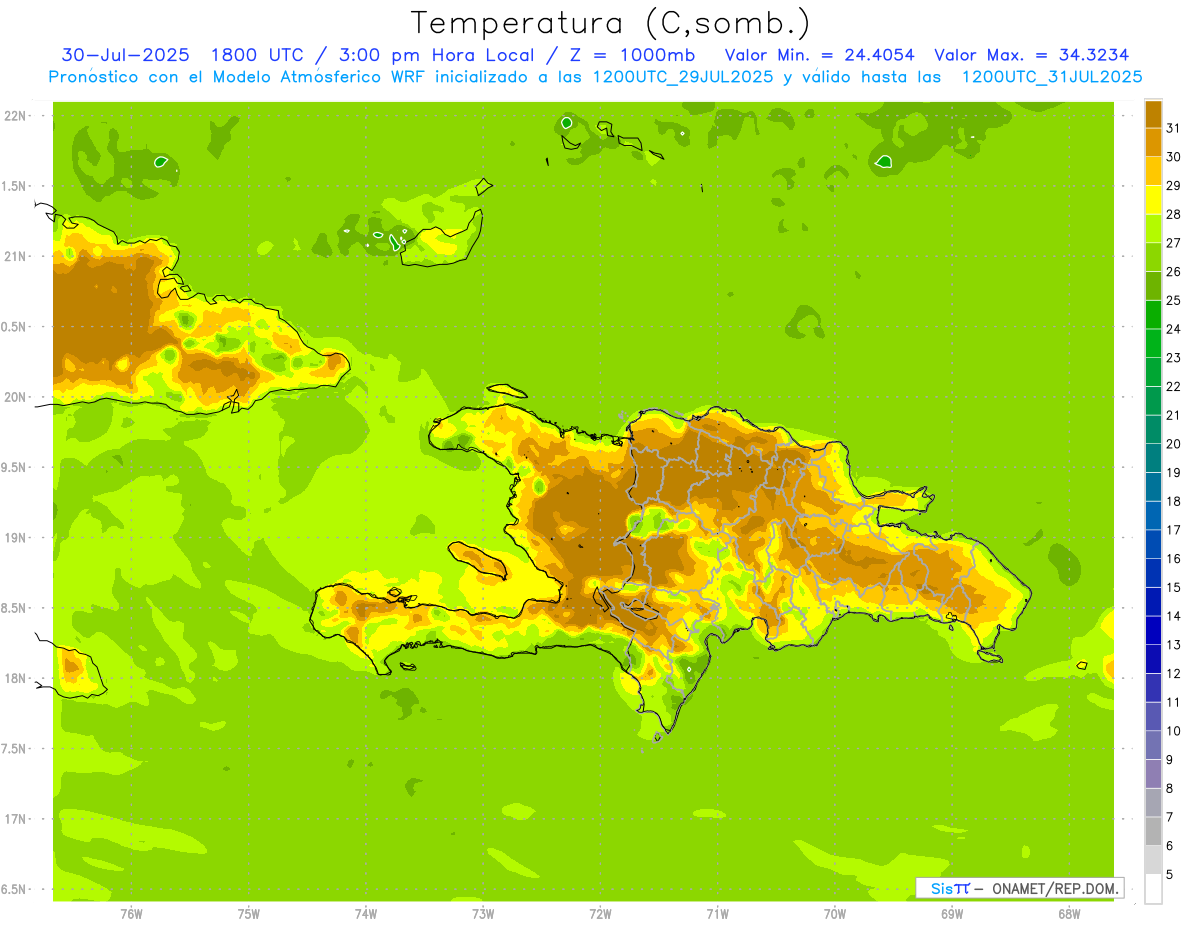Click the yellow swatch between 28 and 29
Viewport: 1200px width, 927px height.
tap(1153, 200)
